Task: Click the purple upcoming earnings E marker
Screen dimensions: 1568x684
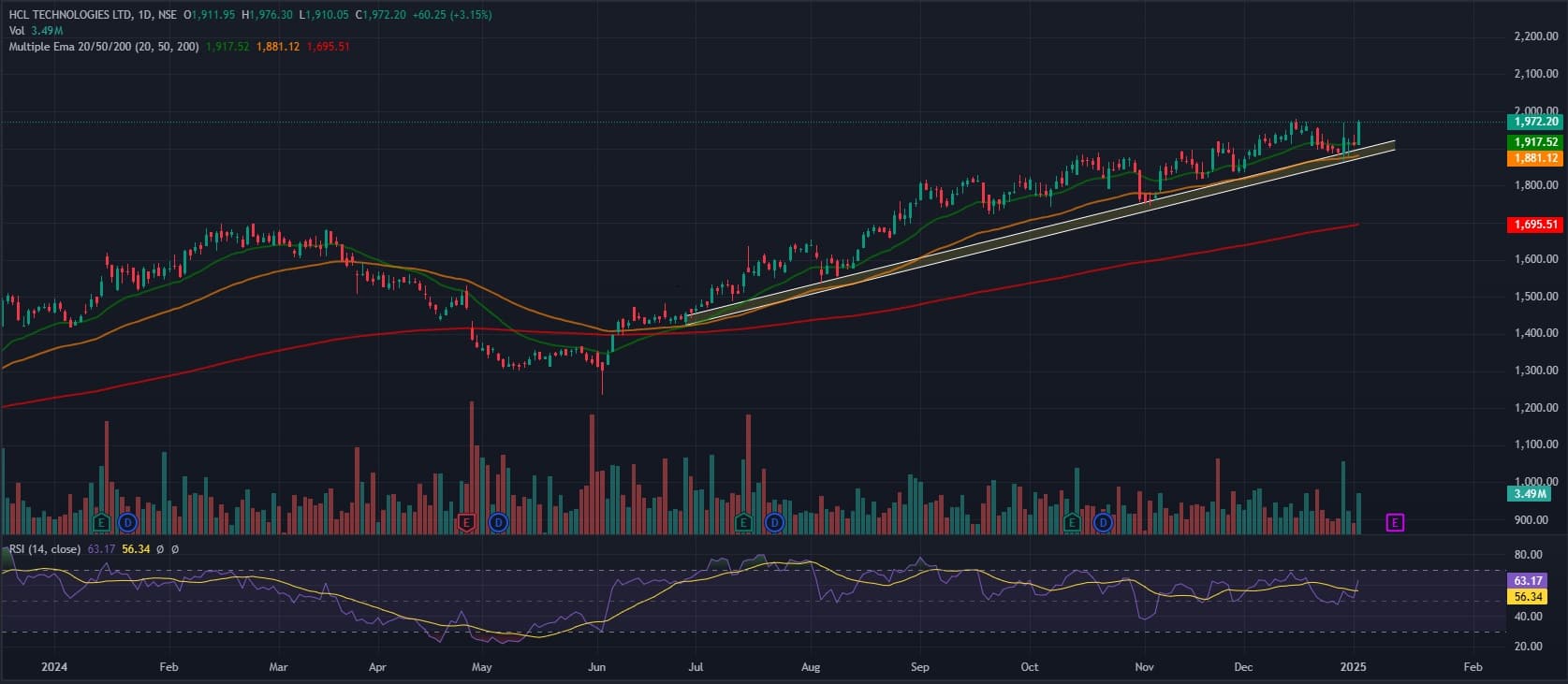Action: (1395, 522)
